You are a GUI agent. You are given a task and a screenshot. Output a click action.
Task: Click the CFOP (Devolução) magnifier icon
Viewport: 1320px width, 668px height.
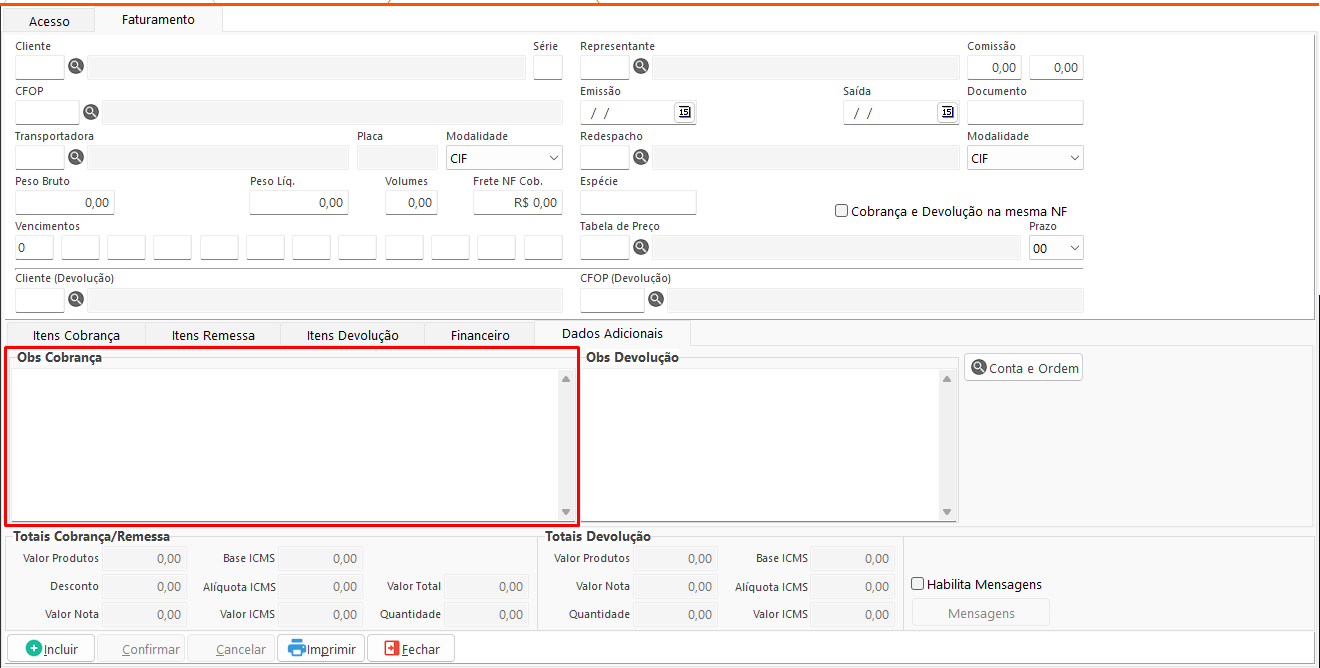(x=656, y=299)
